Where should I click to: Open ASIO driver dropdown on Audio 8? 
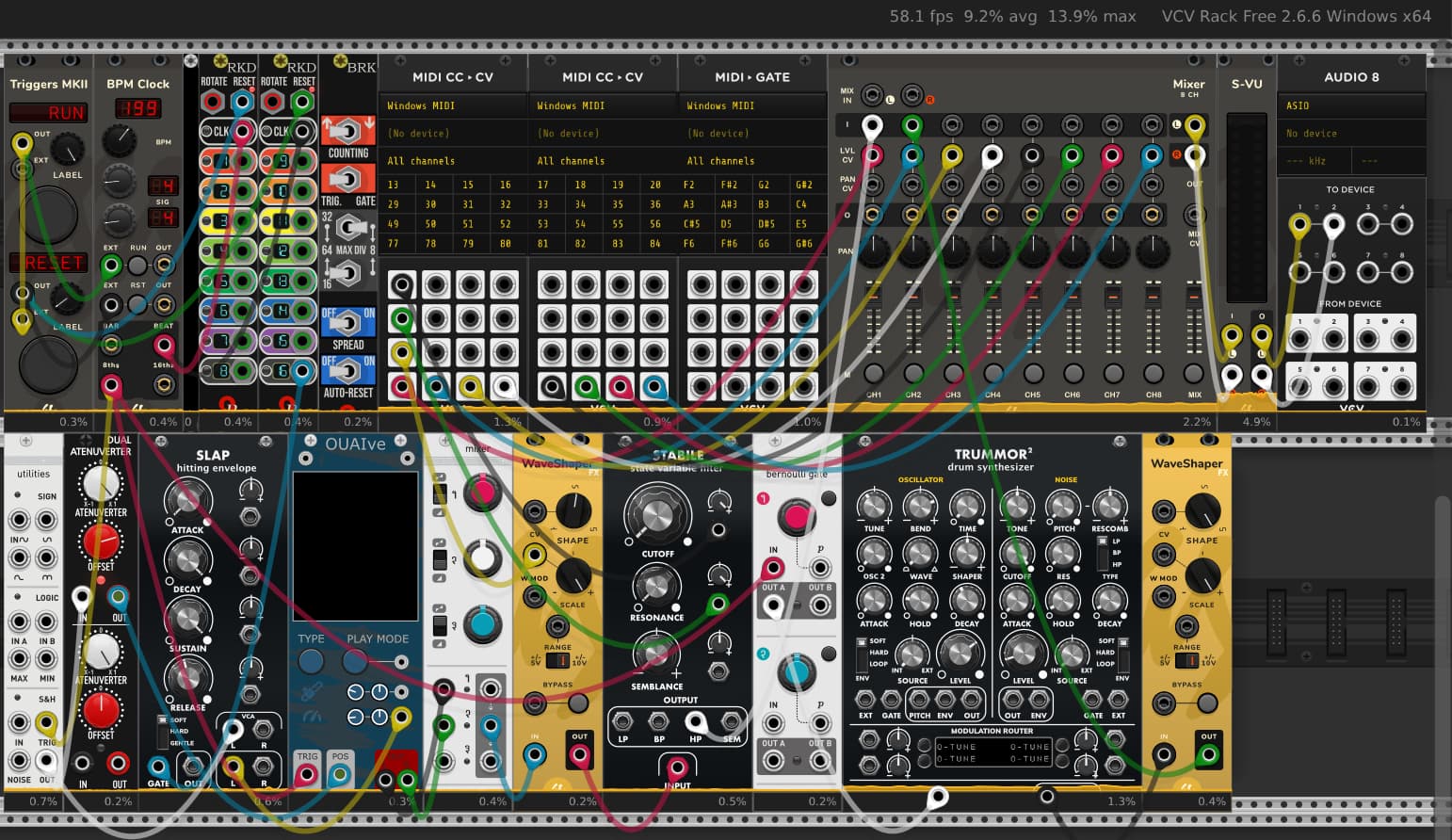pyautogui.click(x=1350, y=105)
